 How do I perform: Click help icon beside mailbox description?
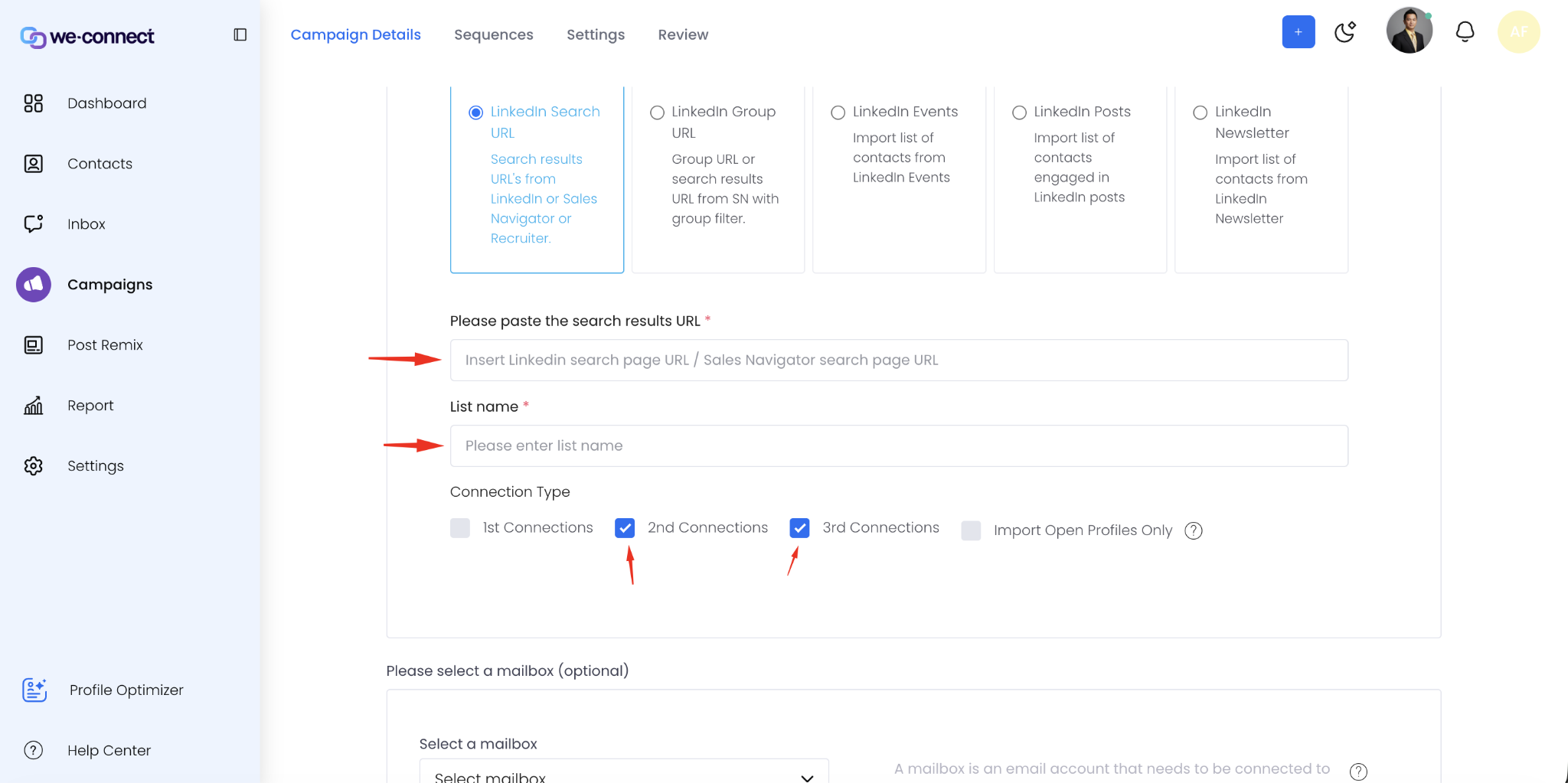click(1358, 772)
